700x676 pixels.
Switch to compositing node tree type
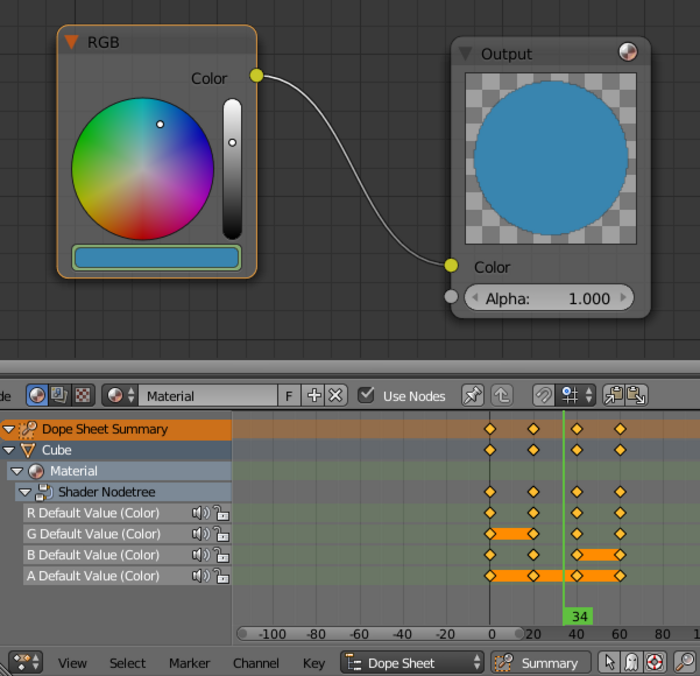60,396
